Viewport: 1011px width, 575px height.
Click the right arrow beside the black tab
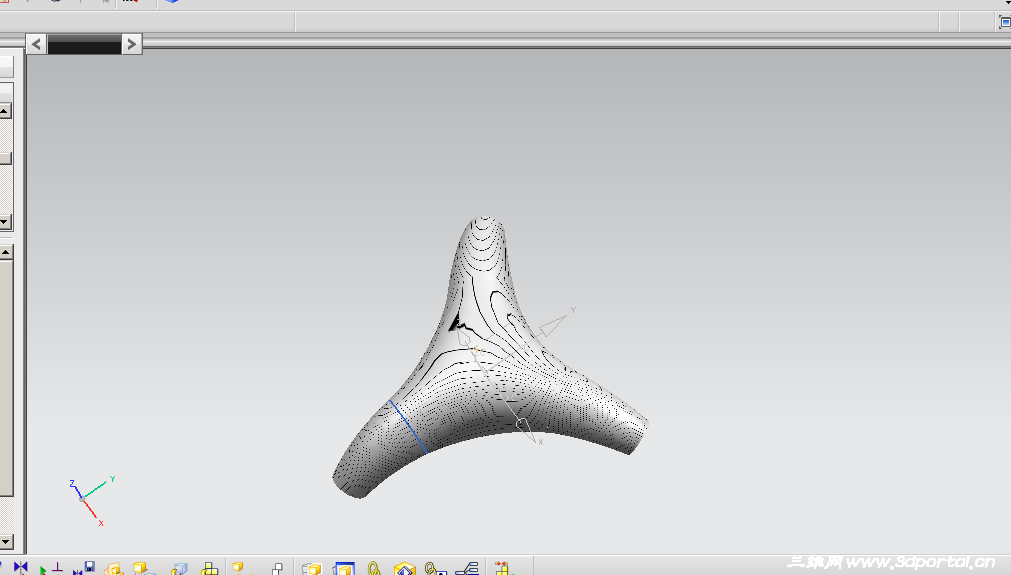point(132,44)
